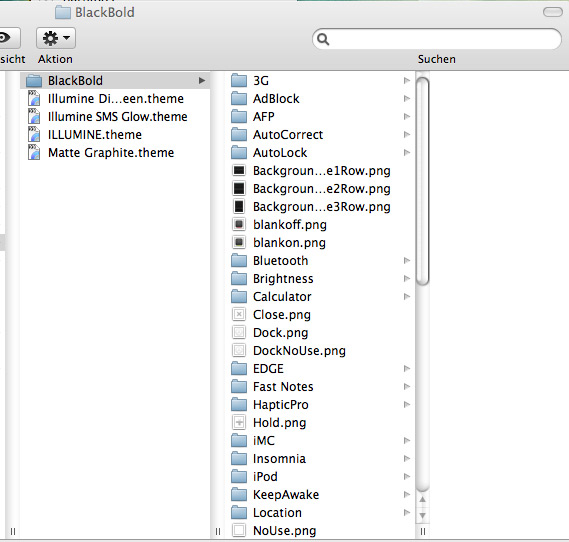Click into the Suchen search field

(437, 39)
